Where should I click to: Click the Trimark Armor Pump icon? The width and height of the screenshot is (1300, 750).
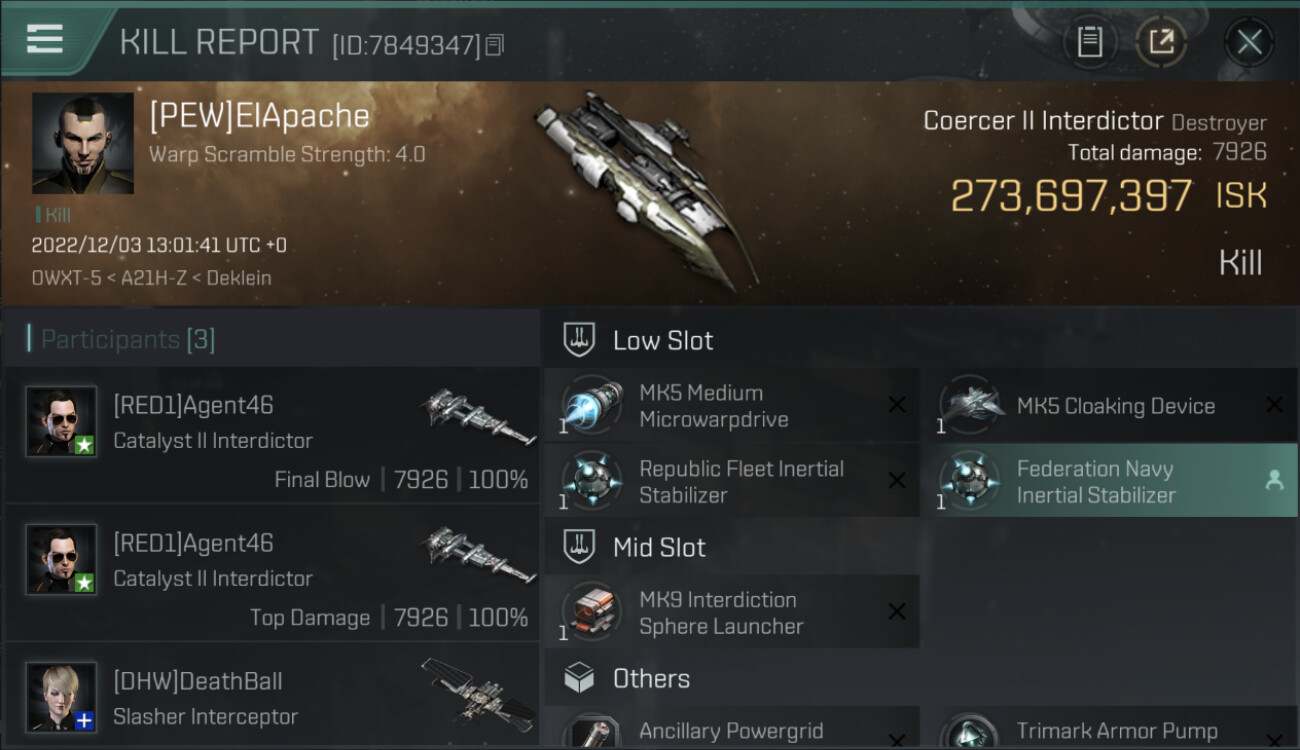[970, 732]
